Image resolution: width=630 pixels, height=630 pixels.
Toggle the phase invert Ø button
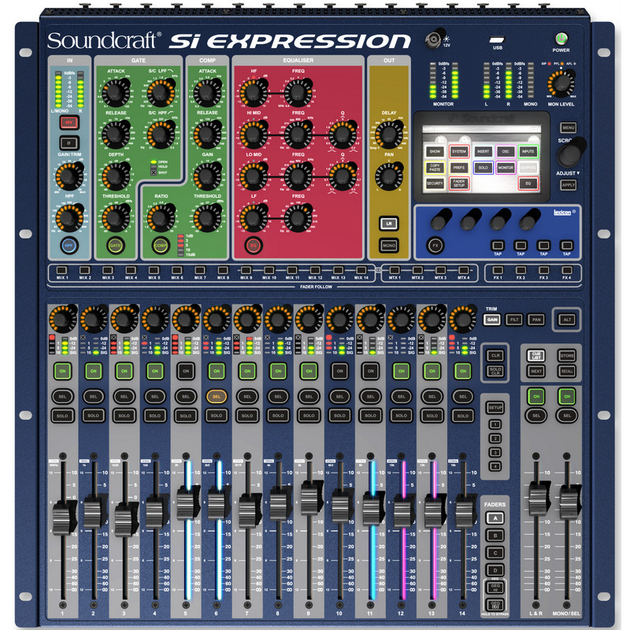click(x=69, y=142)
